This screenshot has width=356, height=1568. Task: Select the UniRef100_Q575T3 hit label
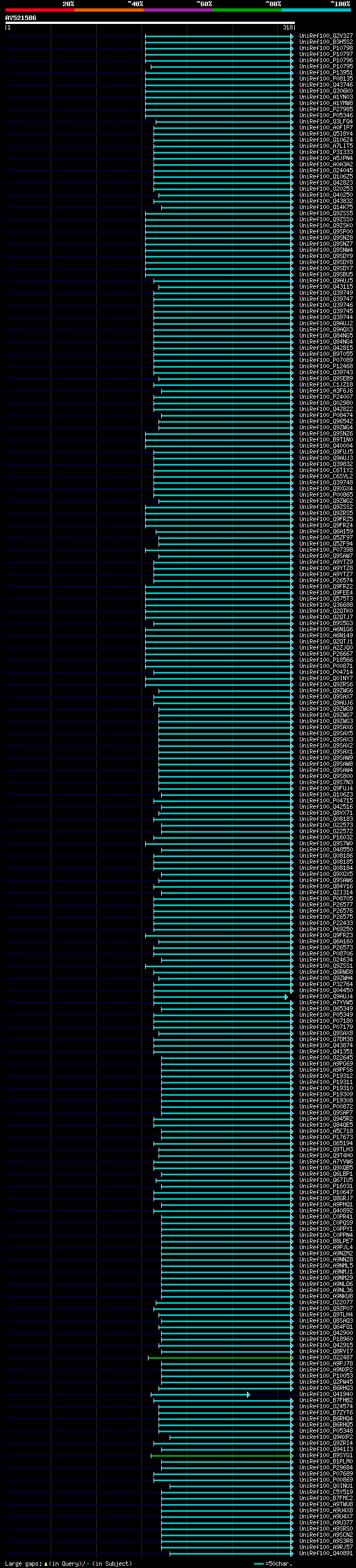(x=326, y=599)
